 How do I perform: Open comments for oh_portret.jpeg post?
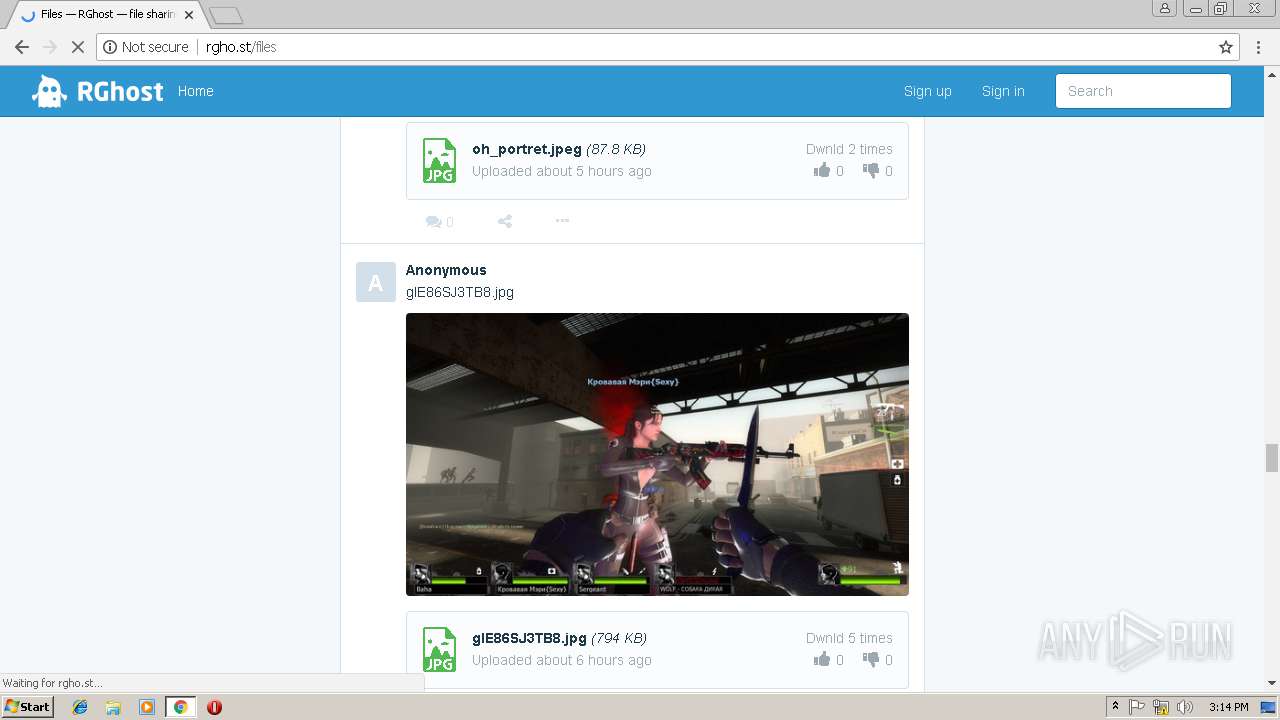click(x=439, y=221)
